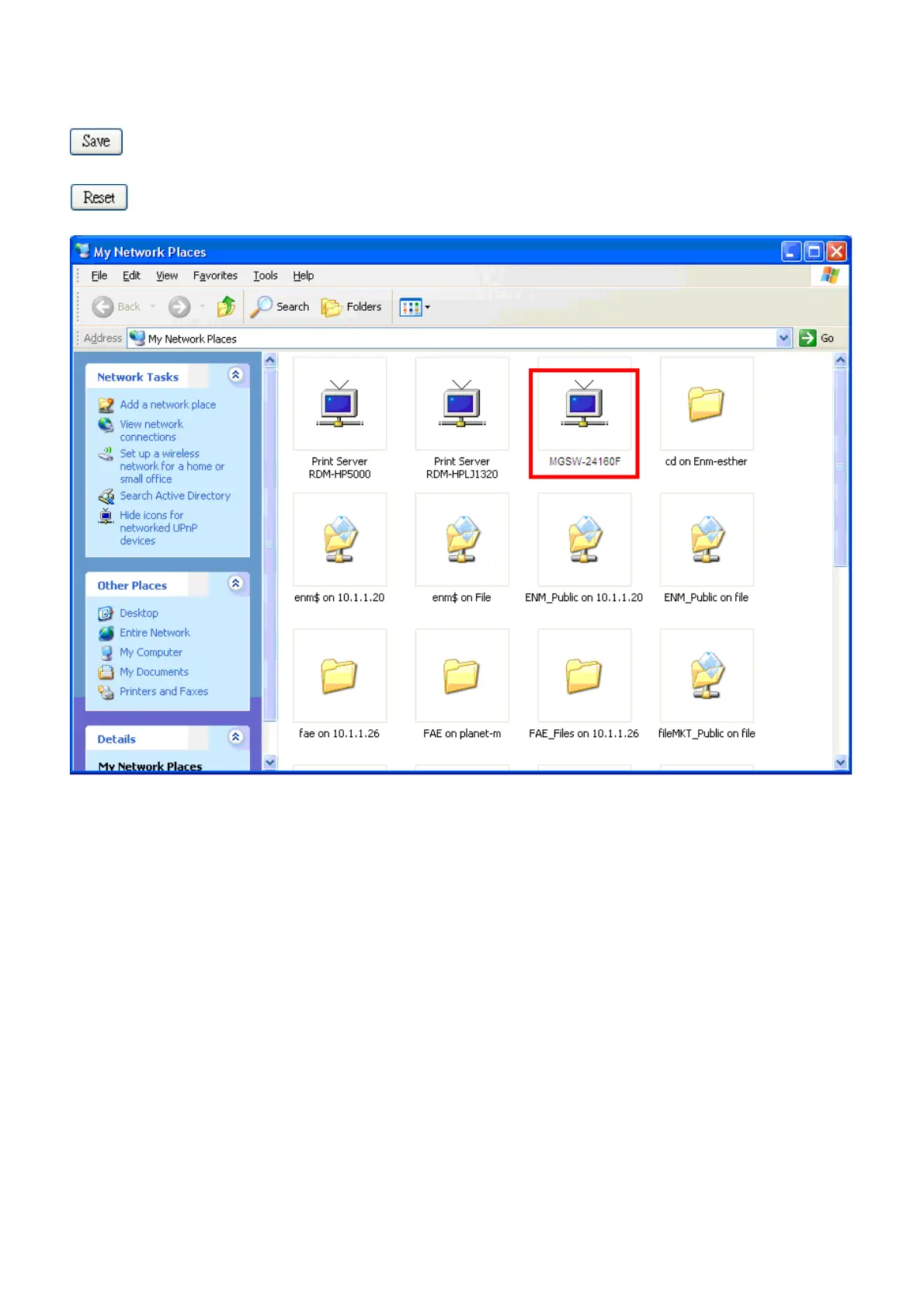924x1308 pixels.
Task: Open Desktop in Other Places
Action: (139, 613)
